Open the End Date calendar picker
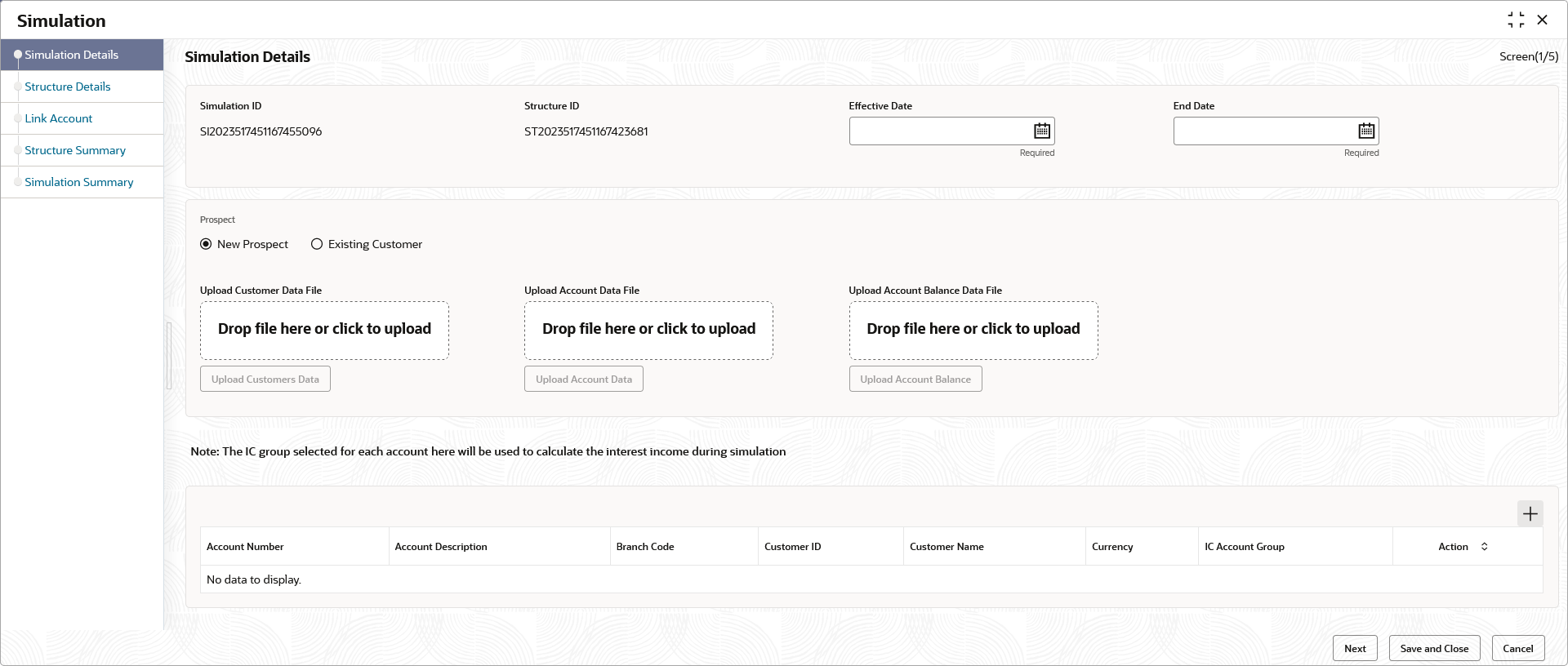The width and height of the screenshot is (1568, 666). 1366,131
